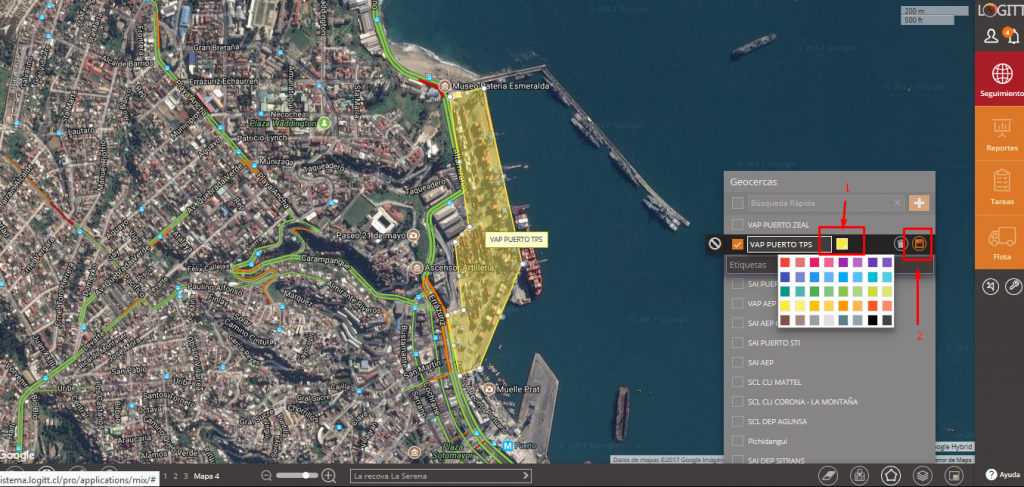Open Ayuda help
This screenshot has width=1024, height=487.
pyautogui.click(x=1002, y=475)
